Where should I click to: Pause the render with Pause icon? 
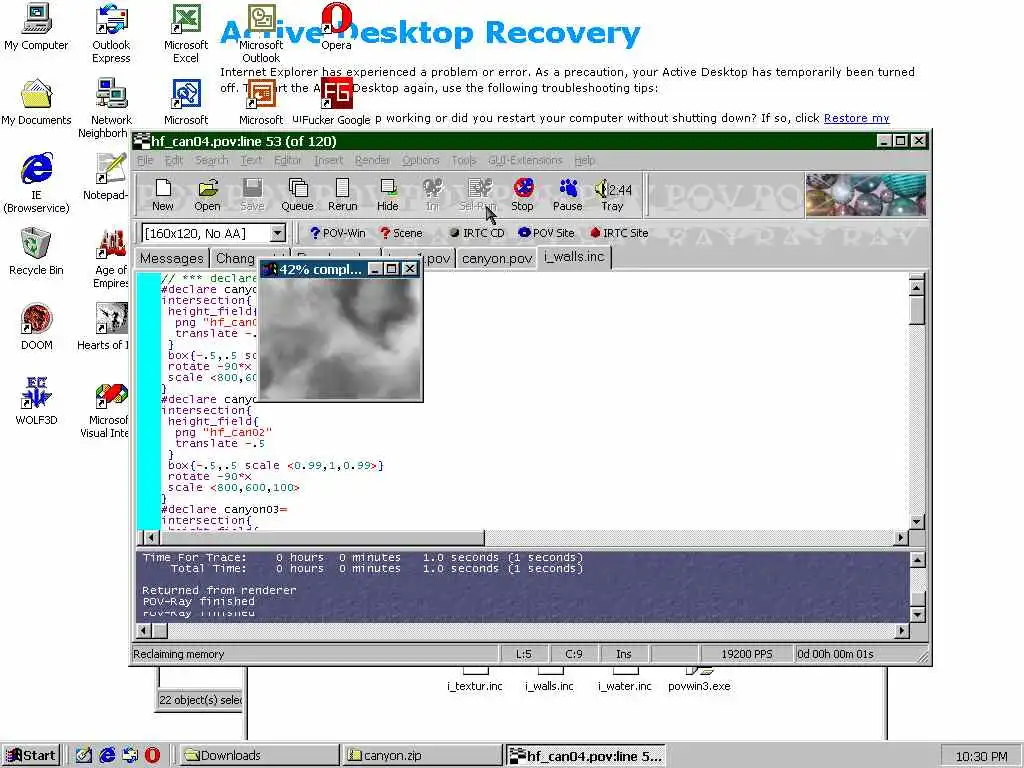[568, 195]
